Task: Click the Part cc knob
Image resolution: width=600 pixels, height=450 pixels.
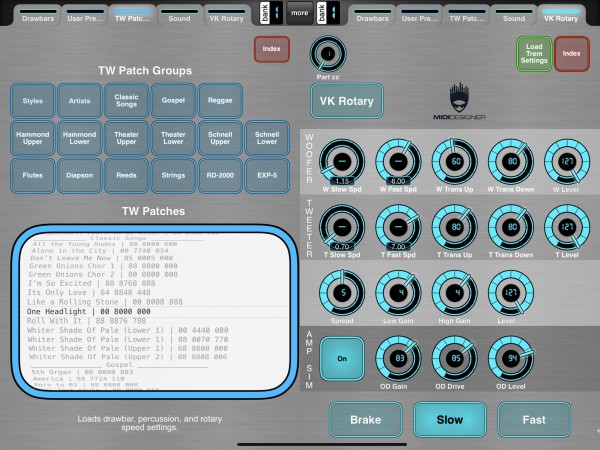Action: click(328, 54)
